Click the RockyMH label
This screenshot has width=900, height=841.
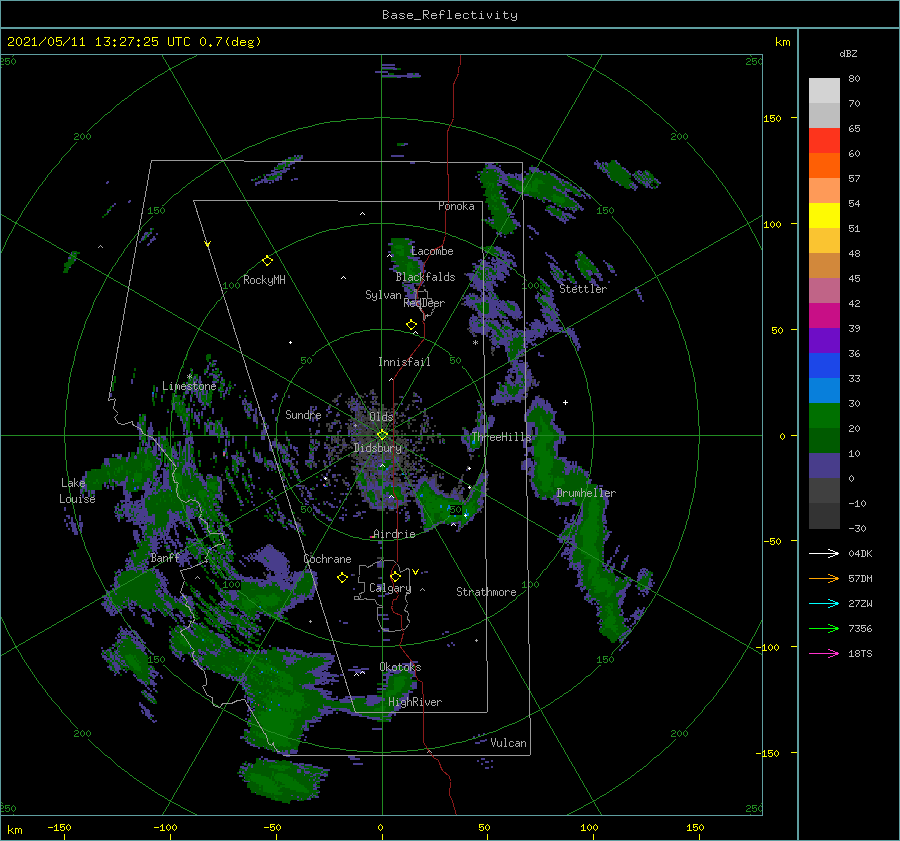(x=264, y=280)
